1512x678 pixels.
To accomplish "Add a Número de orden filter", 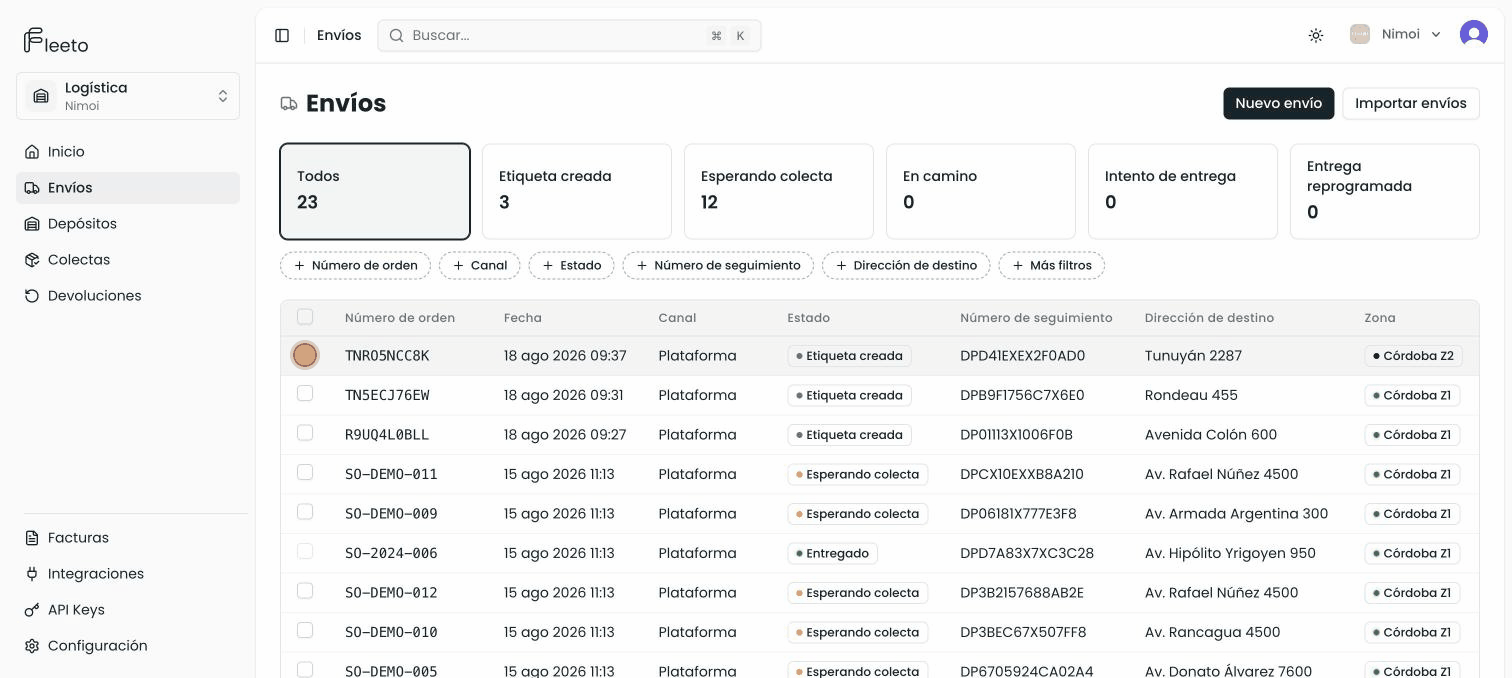I will pyautogui.click(x=356, y=266).
